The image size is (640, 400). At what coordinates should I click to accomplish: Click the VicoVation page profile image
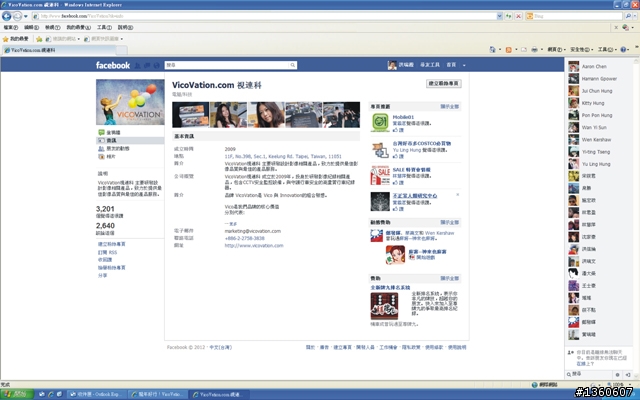click(130, 102)
